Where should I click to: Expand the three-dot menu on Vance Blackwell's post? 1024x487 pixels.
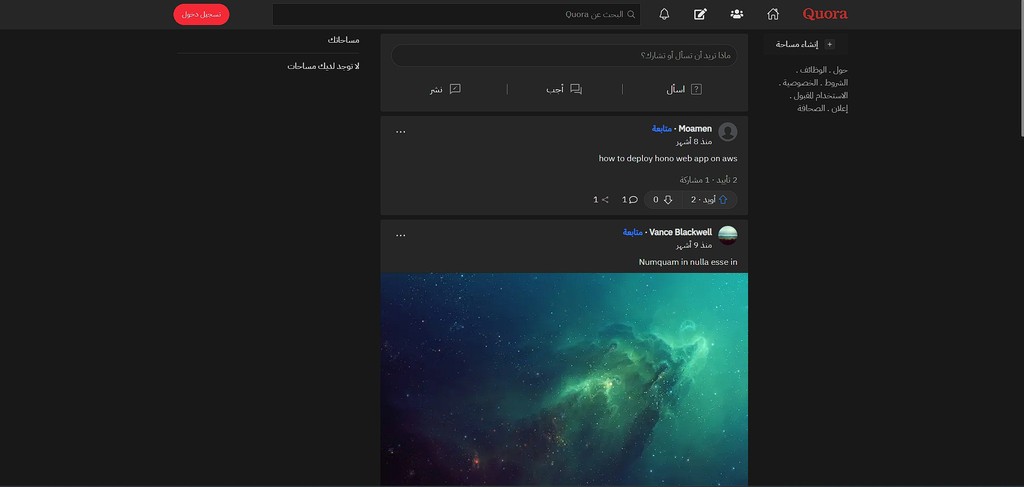400,235
